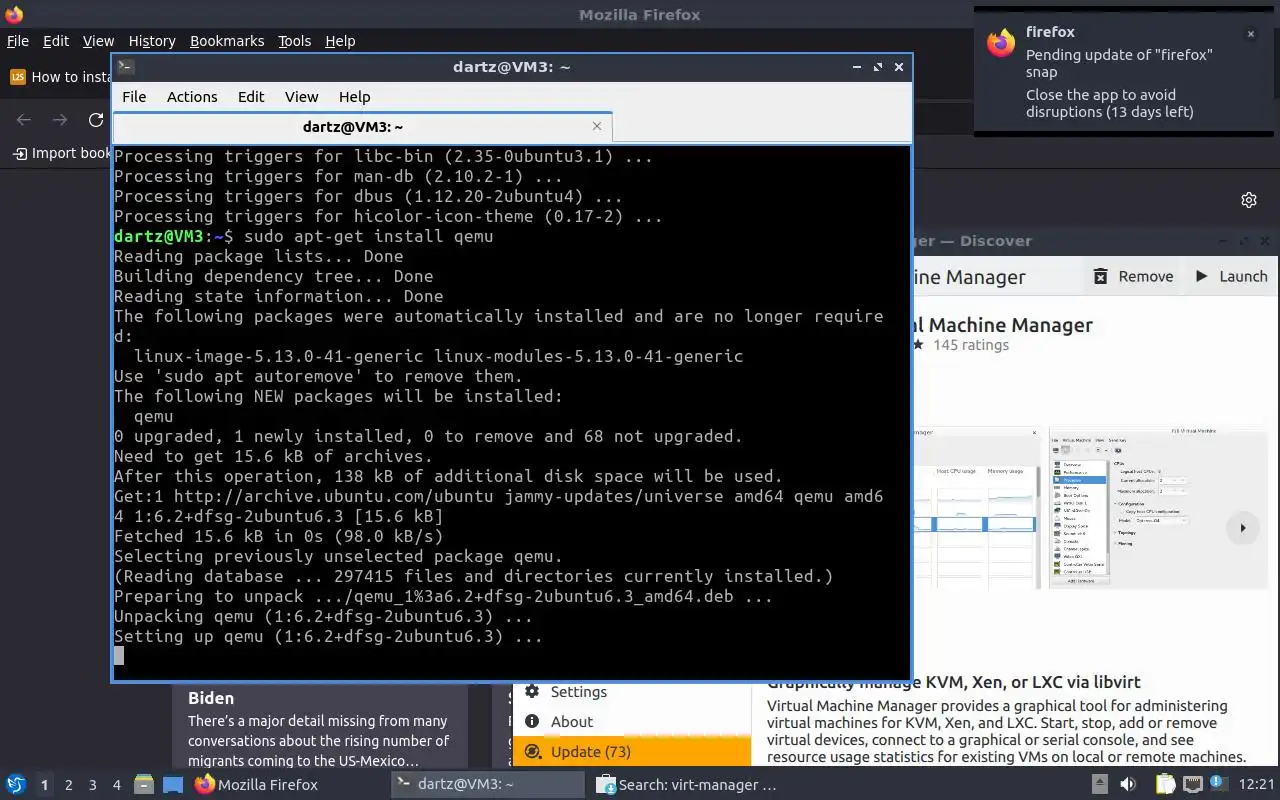Viewport: 1280px width, 800px height.
Task: Click the blue show-desktop icon in the taskbar
Action: 173,785
